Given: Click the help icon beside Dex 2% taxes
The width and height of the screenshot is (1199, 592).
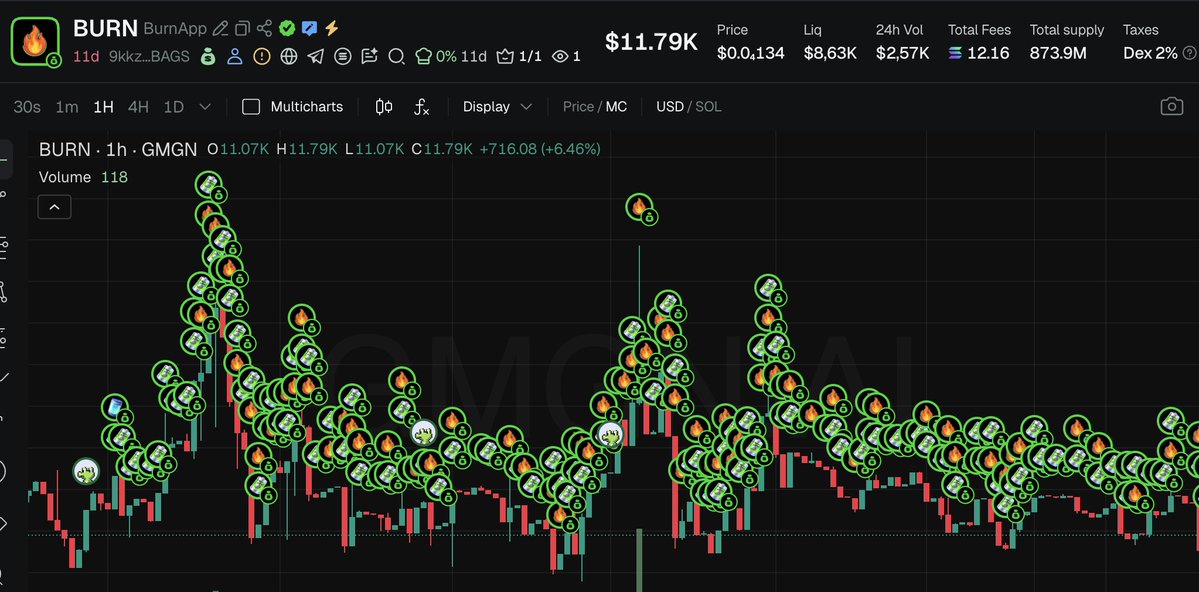Looking at the screenshot, I should coord(1190,54).
